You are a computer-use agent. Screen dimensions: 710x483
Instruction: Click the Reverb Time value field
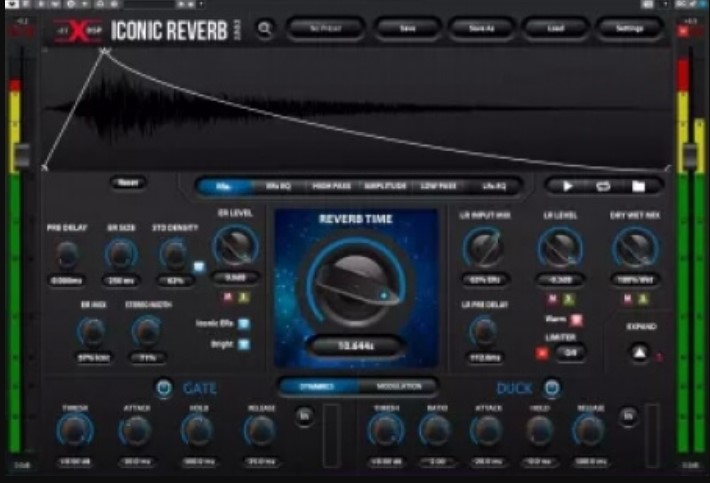tap(355, 346)
